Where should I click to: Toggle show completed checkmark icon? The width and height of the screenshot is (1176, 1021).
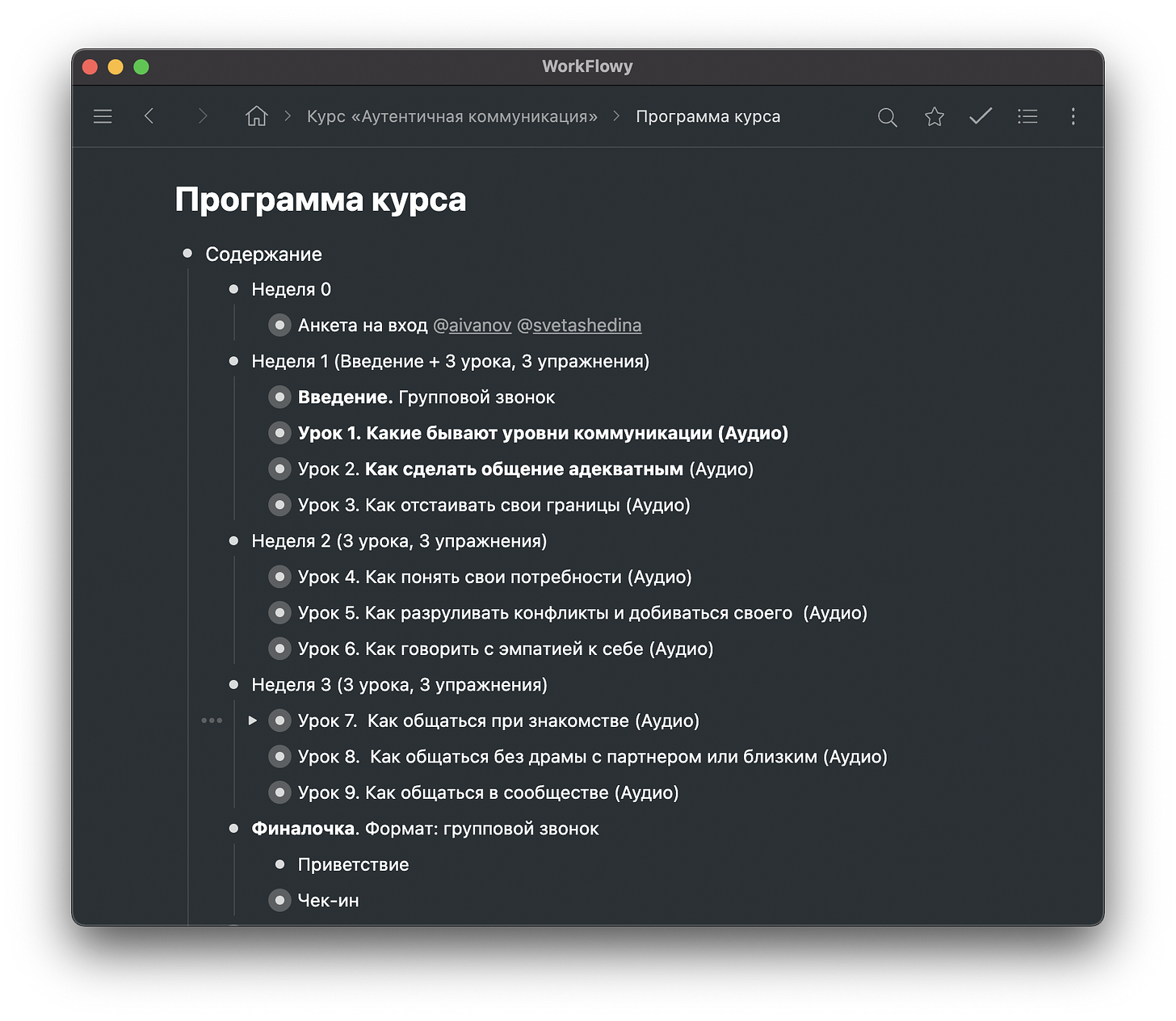pyautogui.click(x=981, y=116)
